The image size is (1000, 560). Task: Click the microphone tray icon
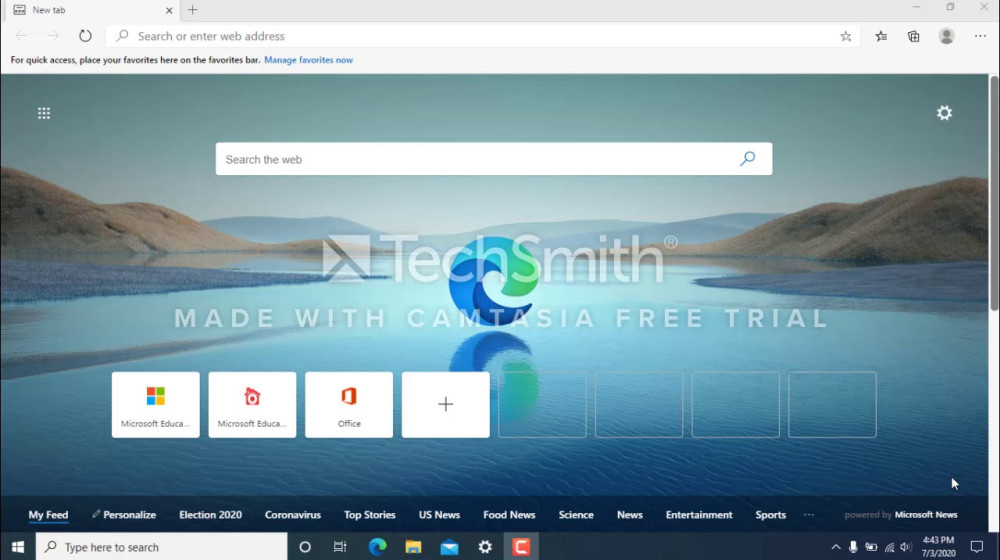(853, 547)
